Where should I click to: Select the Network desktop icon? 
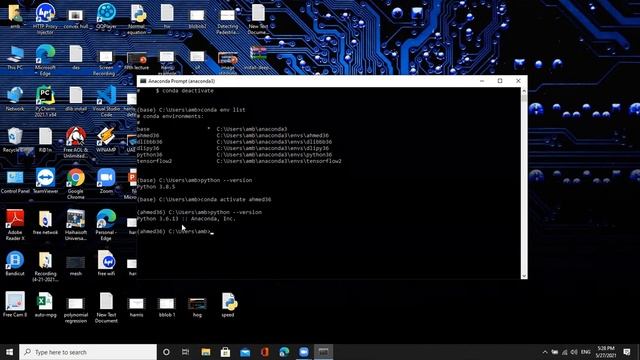coord(15,99)
